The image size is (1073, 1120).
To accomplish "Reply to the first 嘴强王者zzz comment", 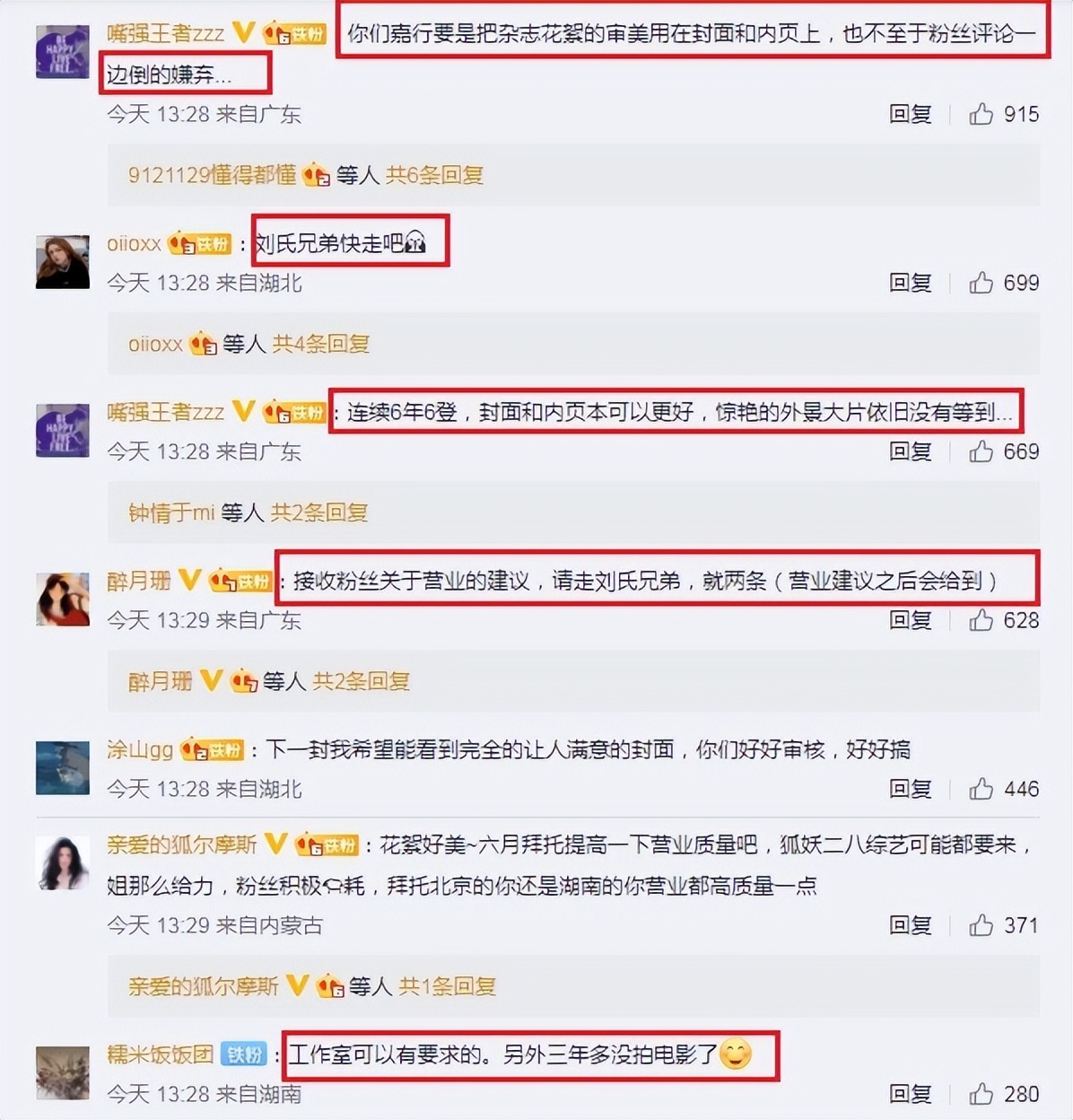I will pyautogui.click(x=910, y=114).
